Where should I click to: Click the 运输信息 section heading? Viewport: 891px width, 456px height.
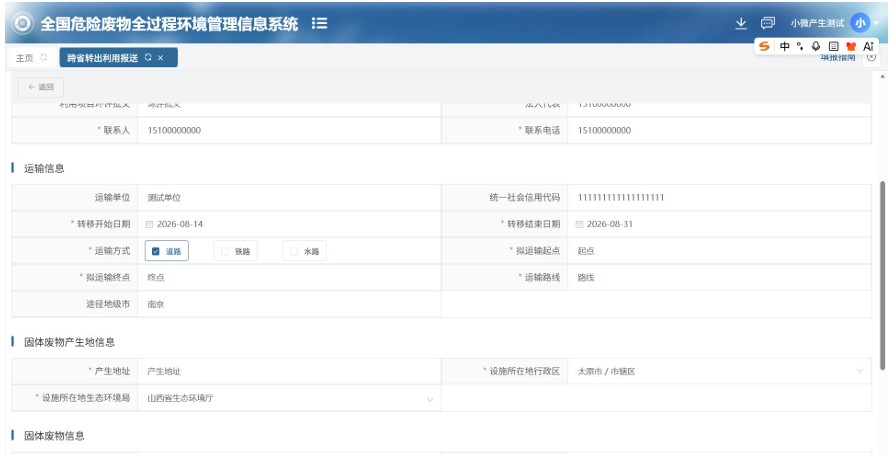(44, 168)
